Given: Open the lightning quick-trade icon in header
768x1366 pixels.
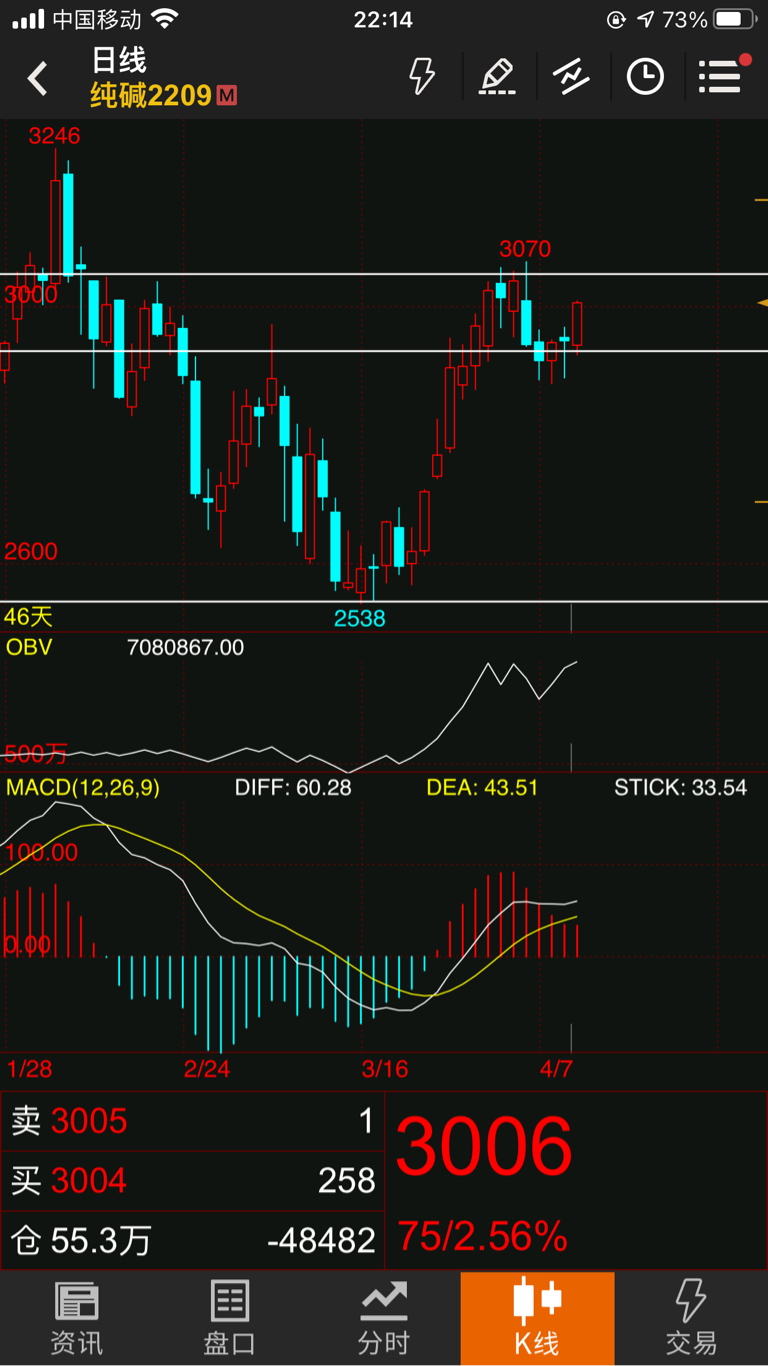Looking at the screenshot, I should point(423,76).
